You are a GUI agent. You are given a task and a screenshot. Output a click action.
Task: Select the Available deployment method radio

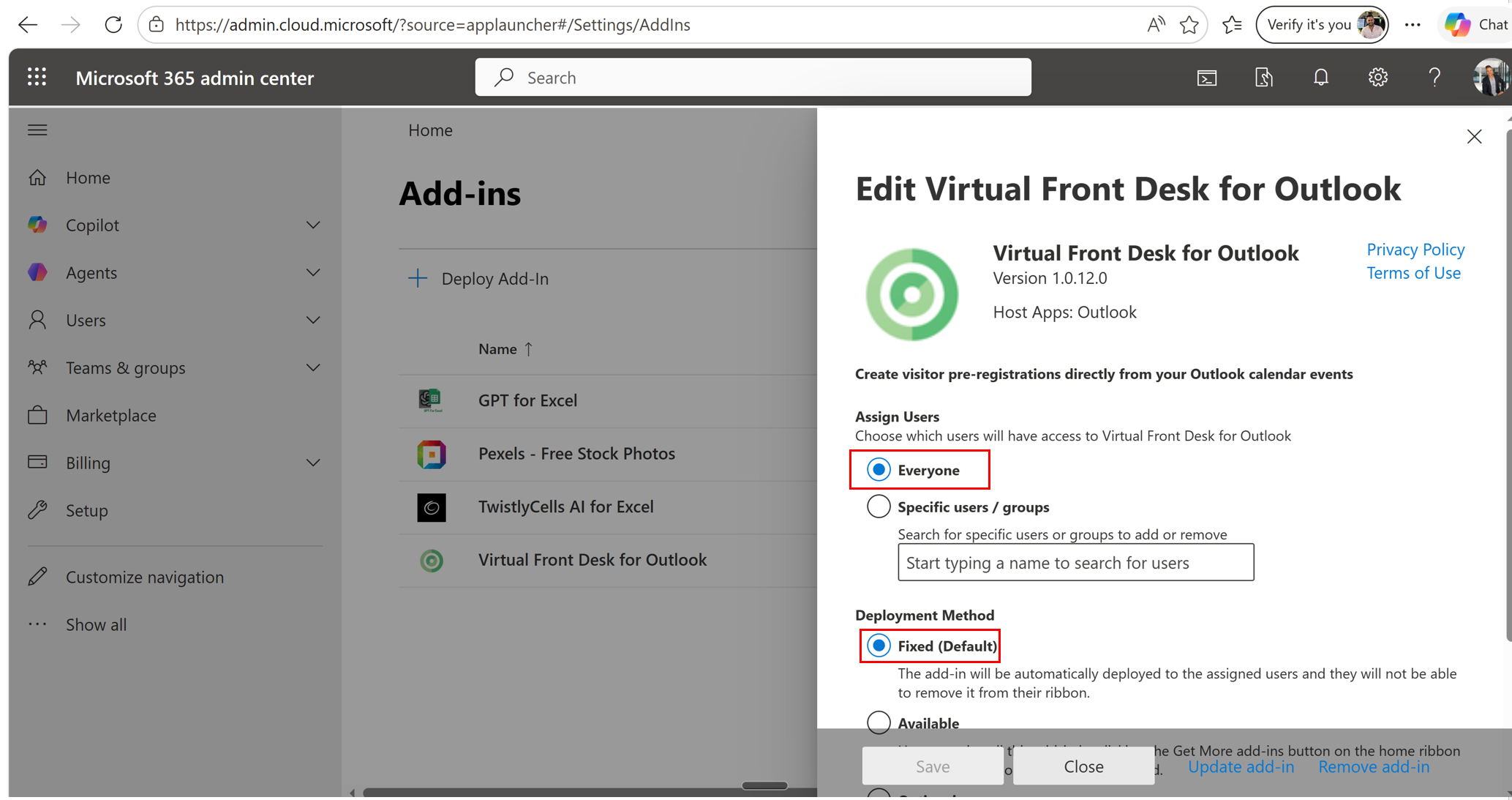click(x=879, y=722)
